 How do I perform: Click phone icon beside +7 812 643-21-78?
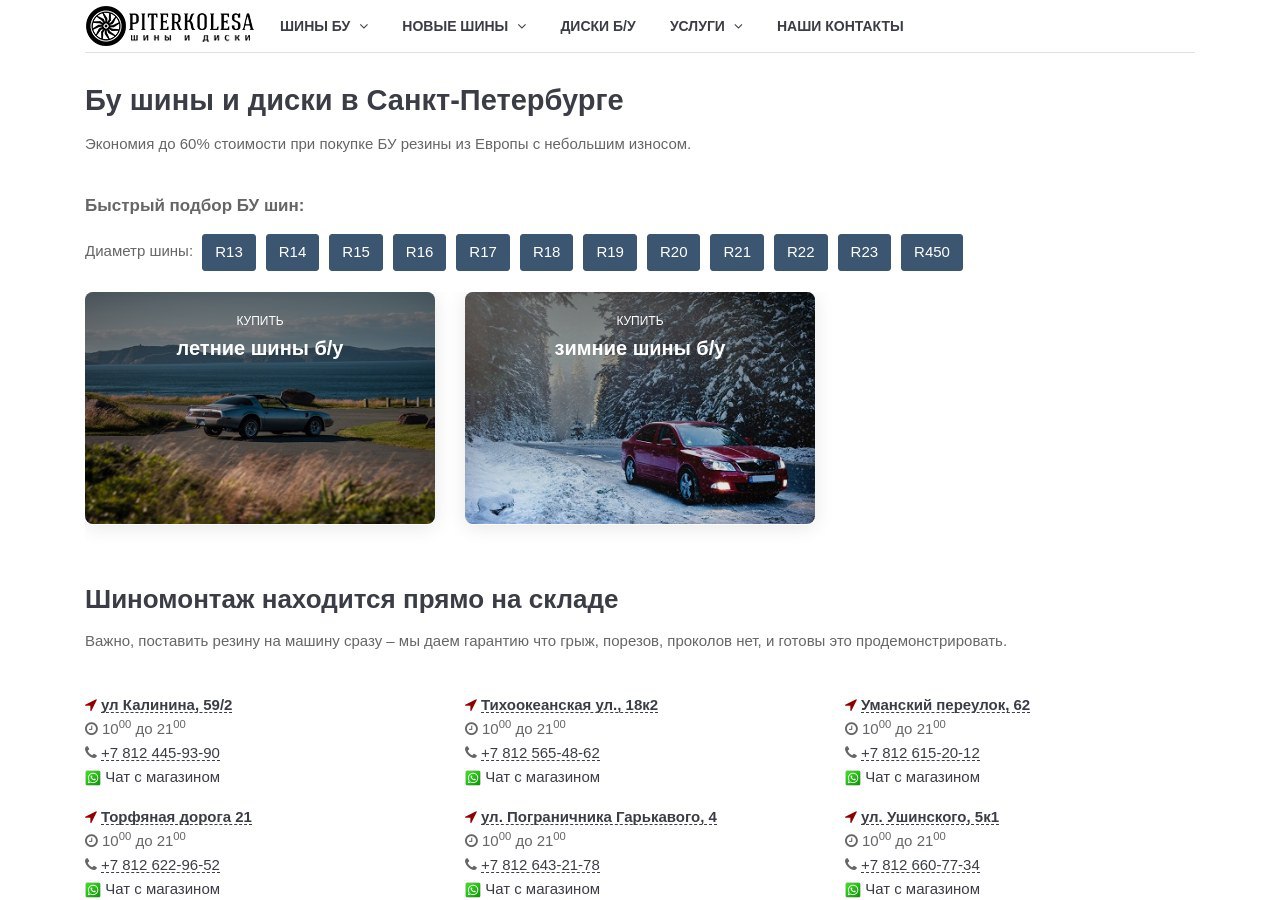(x=471, y=865)
